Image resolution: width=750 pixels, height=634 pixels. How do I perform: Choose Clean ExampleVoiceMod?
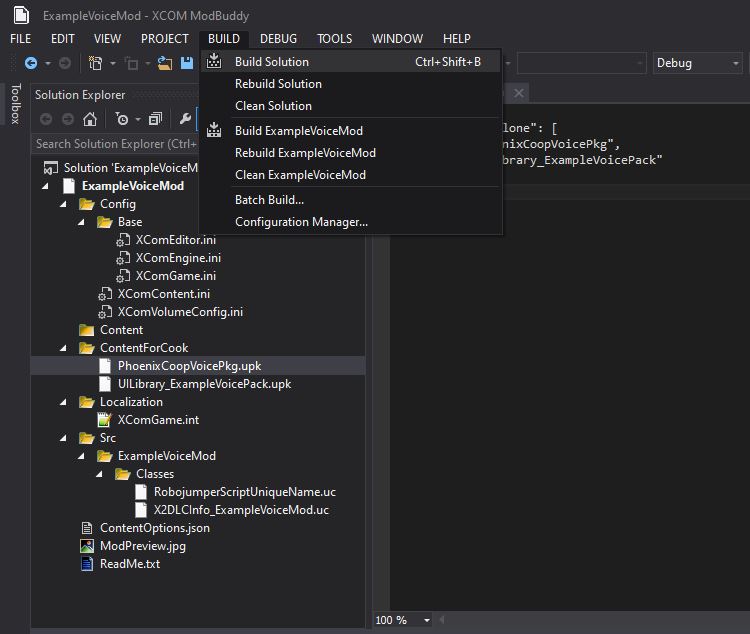pos(350,175)
